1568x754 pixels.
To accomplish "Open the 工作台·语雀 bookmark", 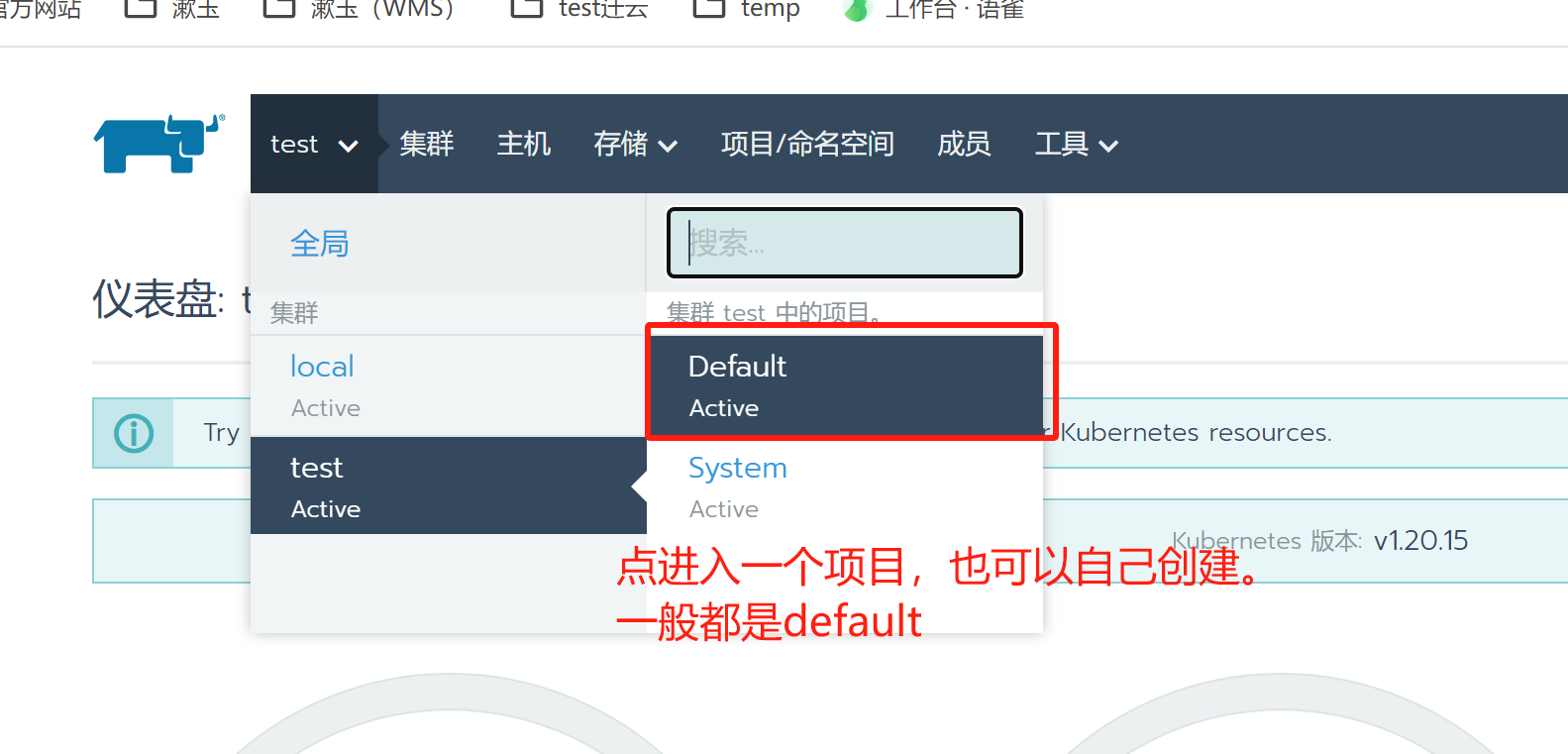I will [933, 9].
